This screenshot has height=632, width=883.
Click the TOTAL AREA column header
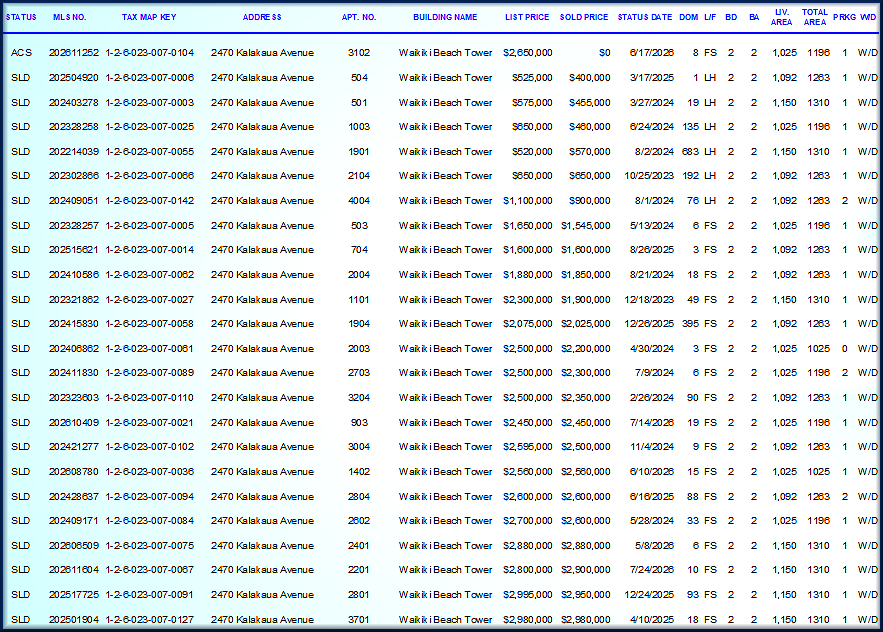coord(814,17)
